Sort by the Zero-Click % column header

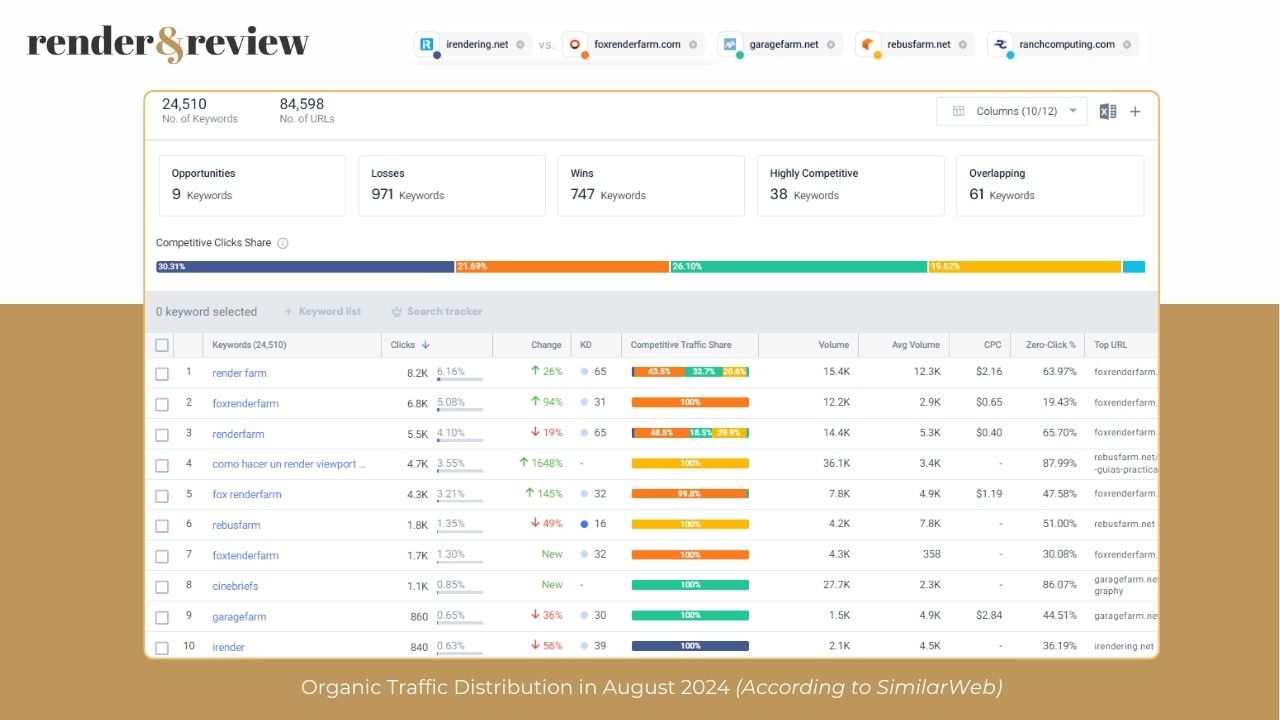click(1051, 345)
